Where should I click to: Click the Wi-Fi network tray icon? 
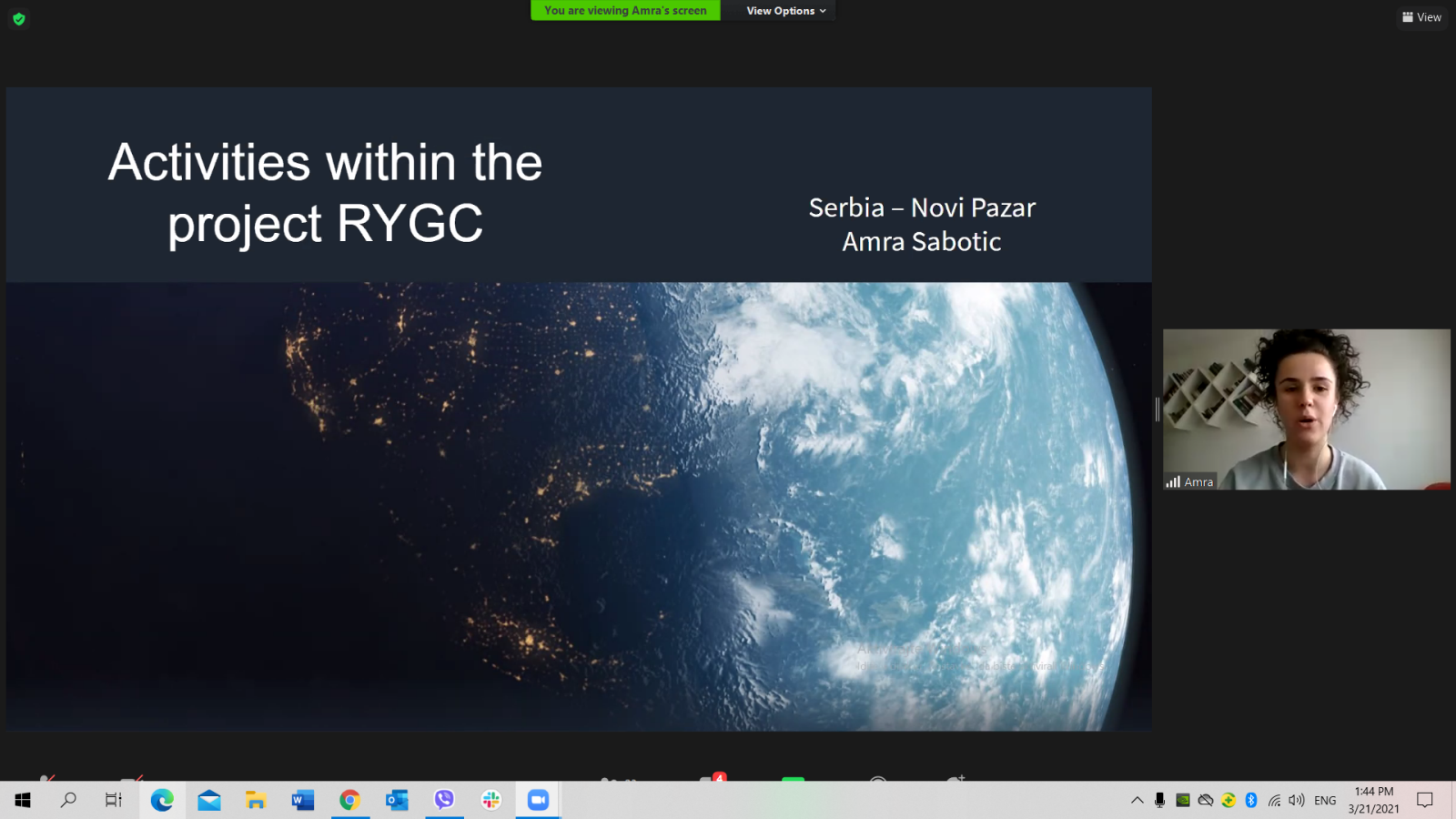pos(1274,801)
